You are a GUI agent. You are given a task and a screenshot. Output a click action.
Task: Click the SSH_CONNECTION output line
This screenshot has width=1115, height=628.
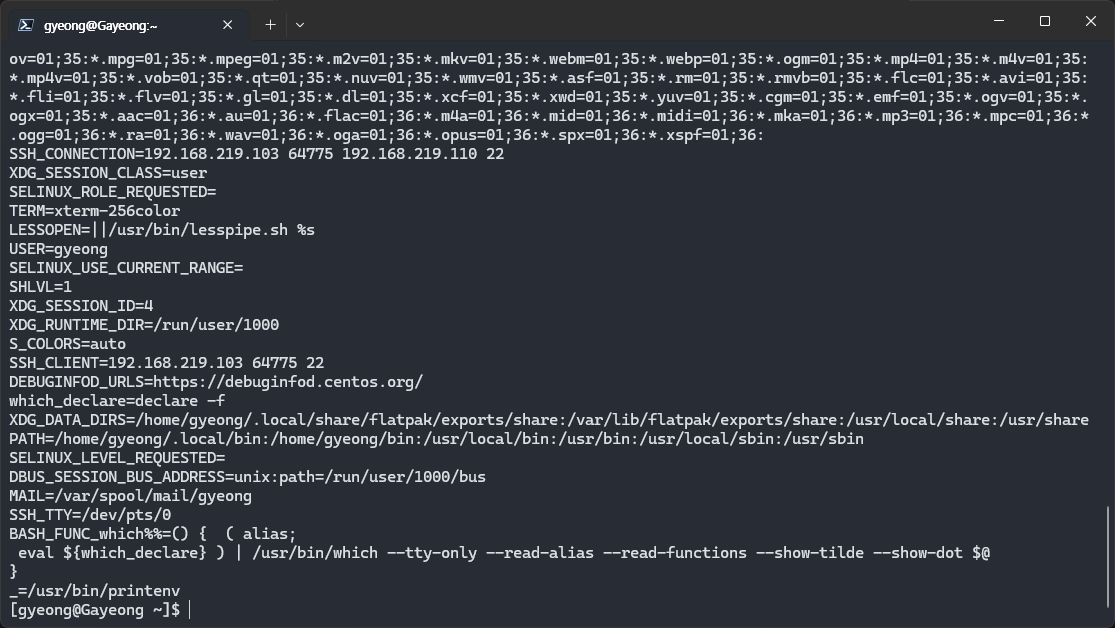[256, 154]
